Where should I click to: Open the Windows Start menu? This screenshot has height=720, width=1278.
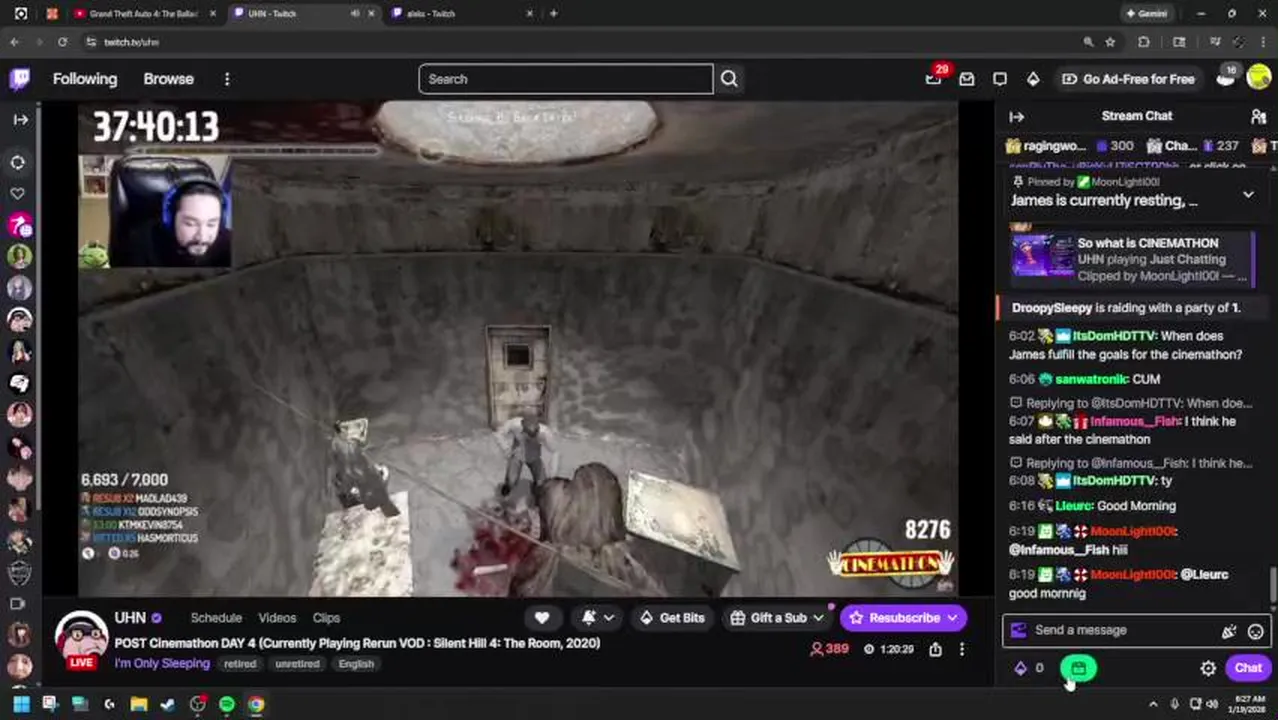pos(21,704)
